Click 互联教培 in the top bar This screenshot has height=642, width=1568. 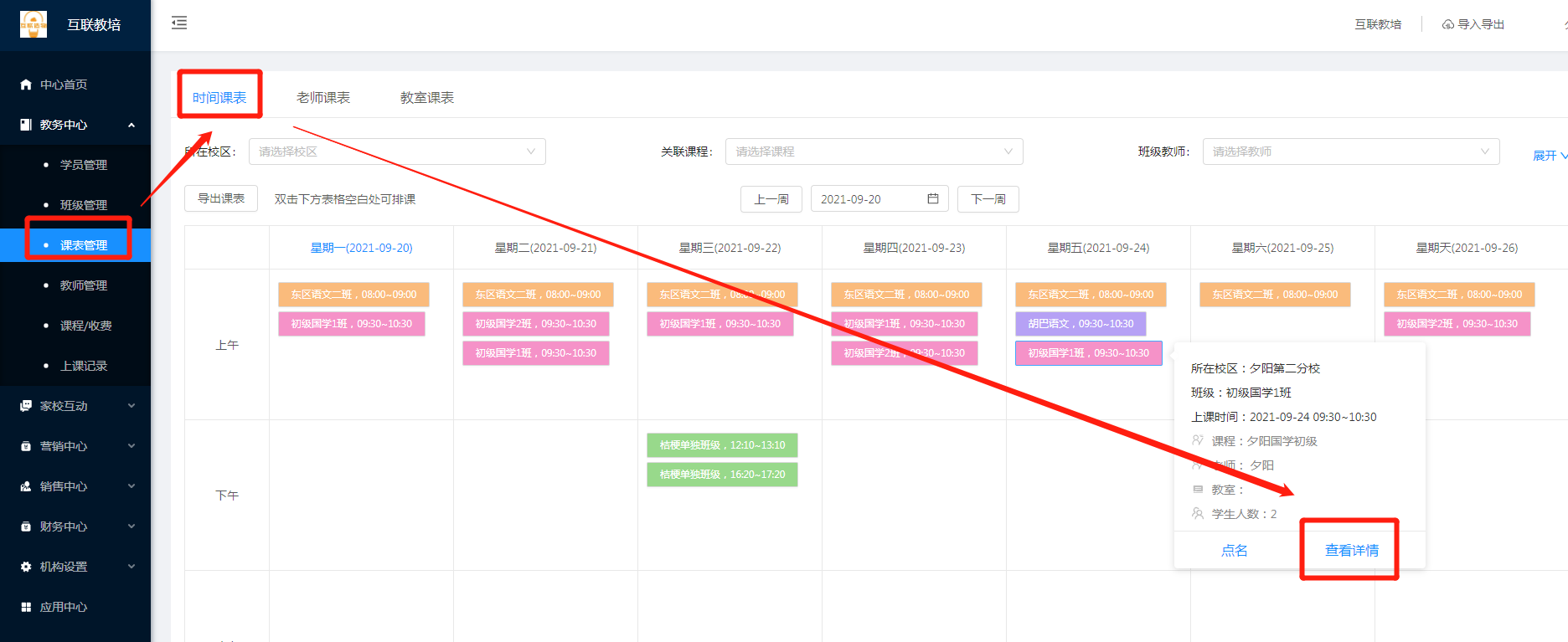point(1378,24)
